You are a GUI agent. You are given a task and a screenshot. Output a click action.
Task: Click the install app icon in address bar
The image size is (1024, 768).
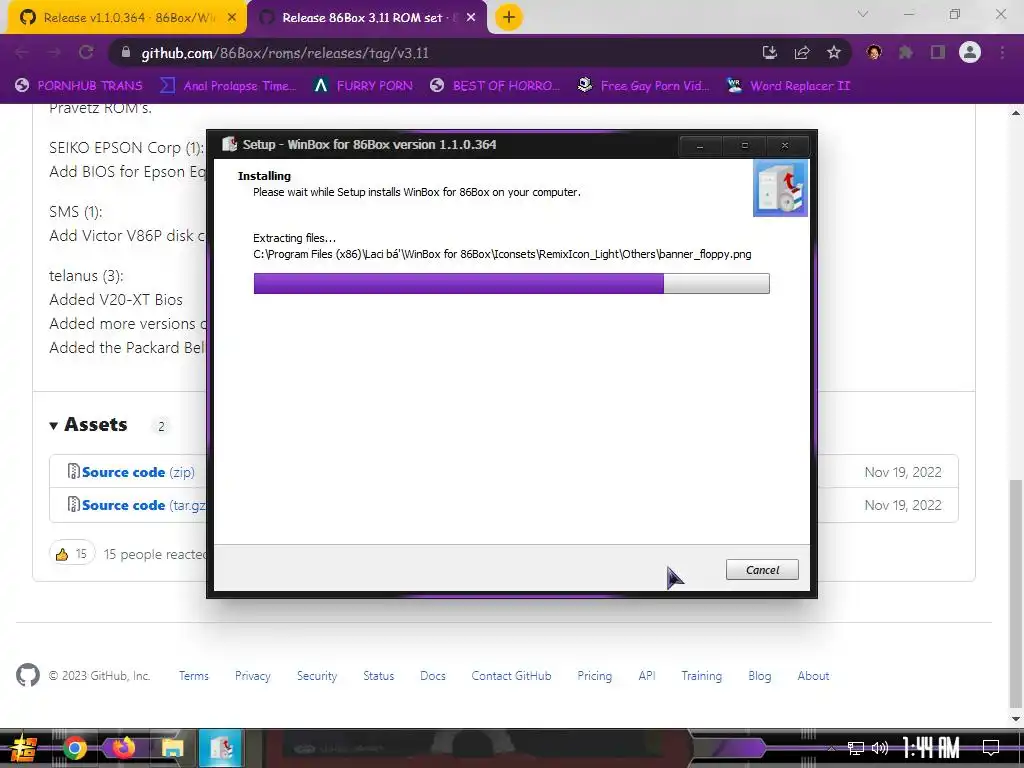(x=770, y=53)
